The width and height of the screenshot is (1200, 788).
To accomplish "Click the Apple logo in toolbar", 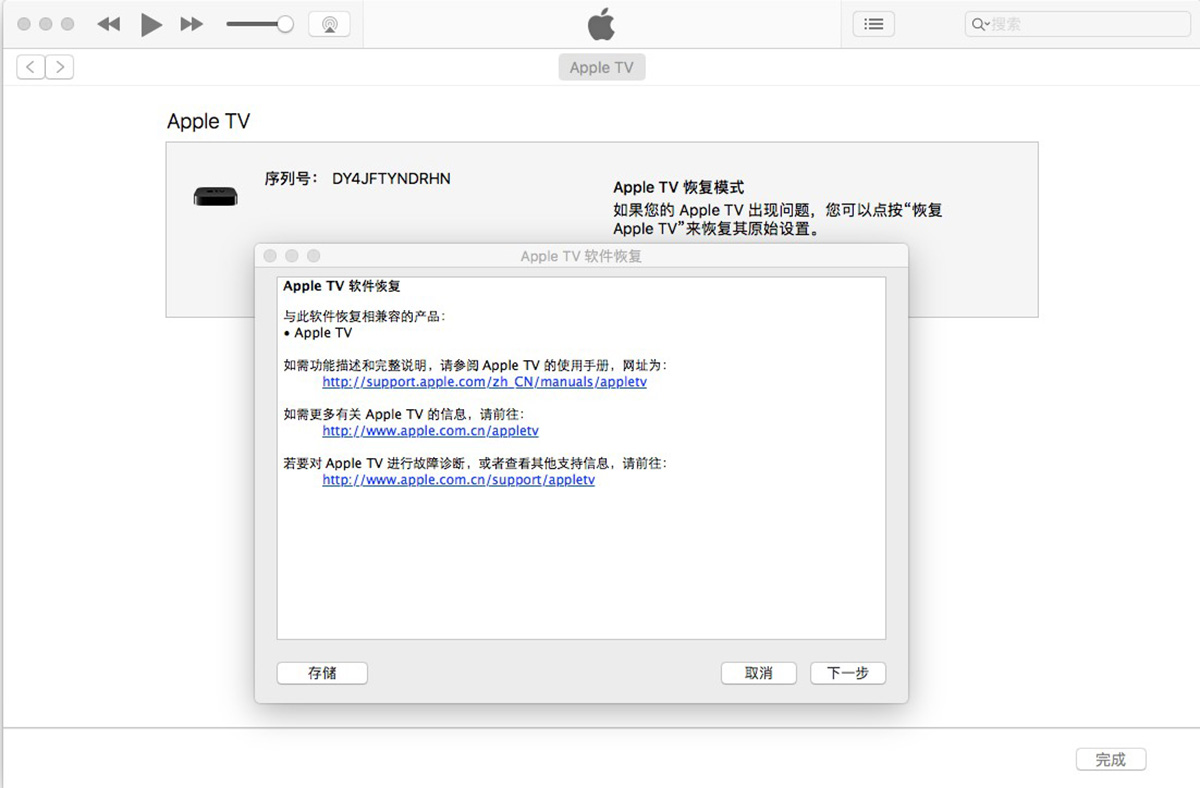I will (601, 24).
